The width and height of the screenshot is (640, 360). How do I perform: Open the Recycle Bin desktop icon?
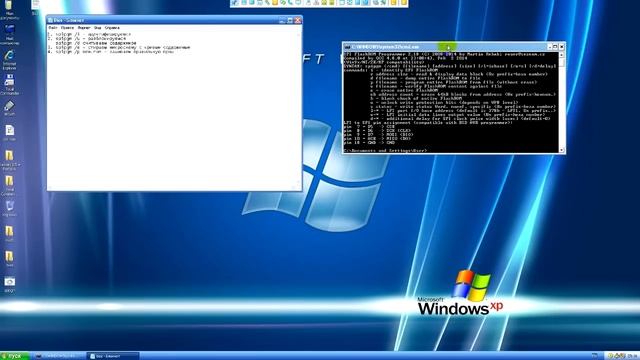tap(9, 206)
